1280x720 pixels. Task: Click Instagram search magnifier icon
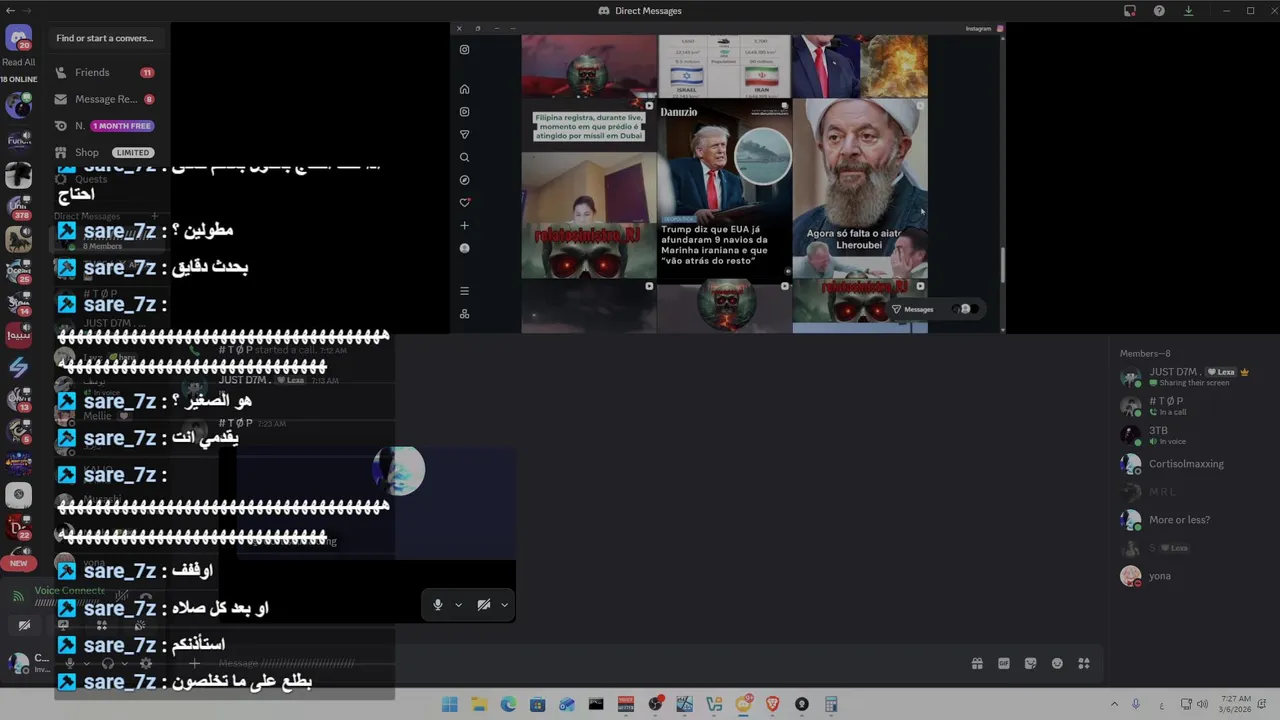(x=464, y=157)
